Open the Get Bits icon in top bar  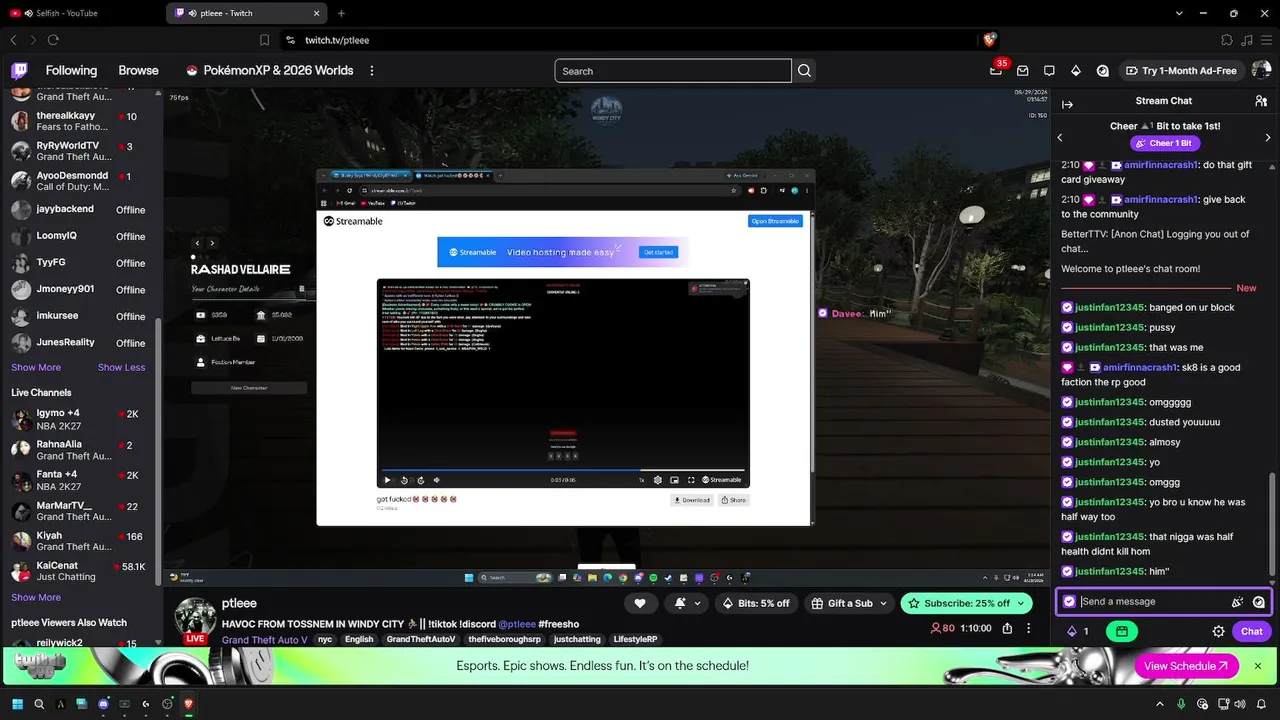tap(1076, 71)
